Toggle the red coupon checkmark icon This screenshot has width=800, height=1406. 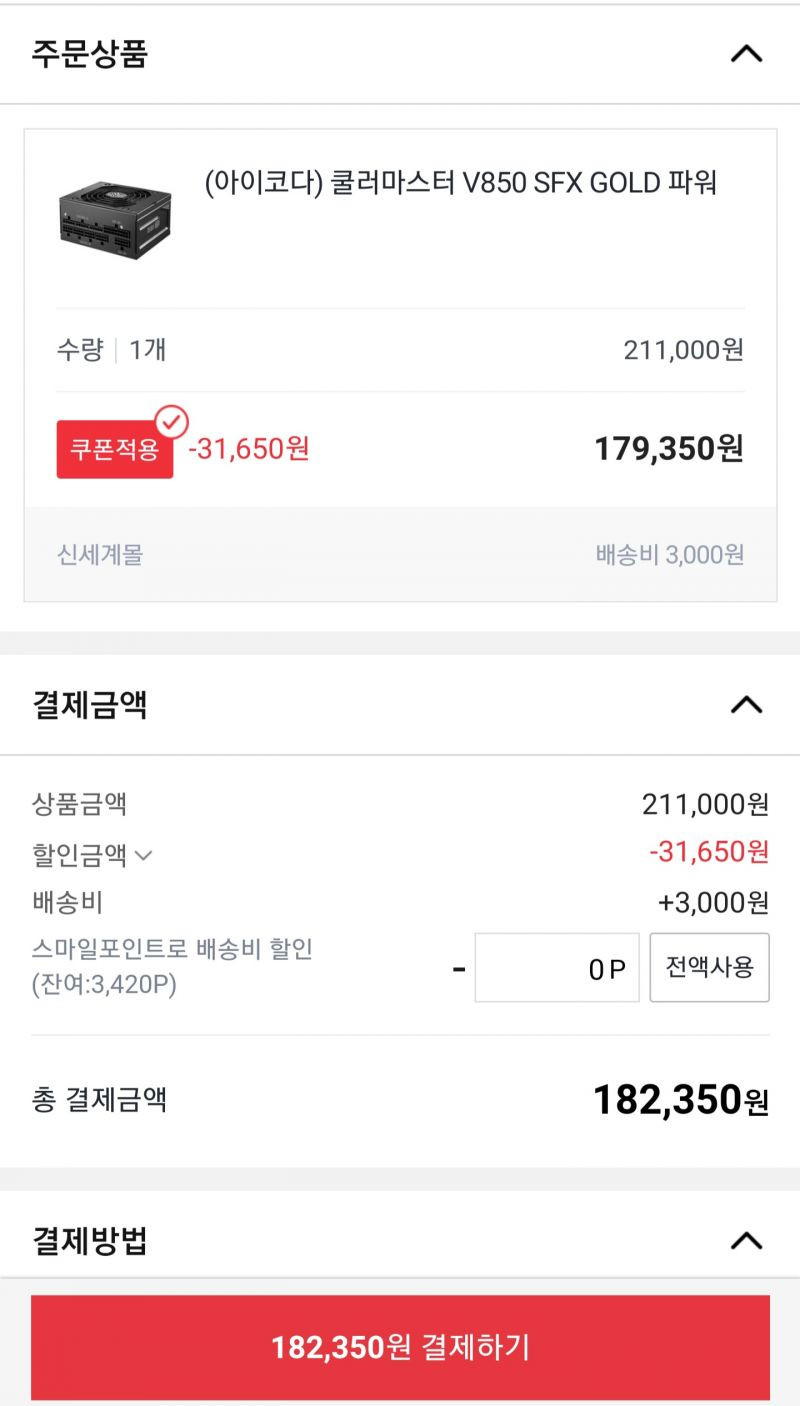click(172, 422)
